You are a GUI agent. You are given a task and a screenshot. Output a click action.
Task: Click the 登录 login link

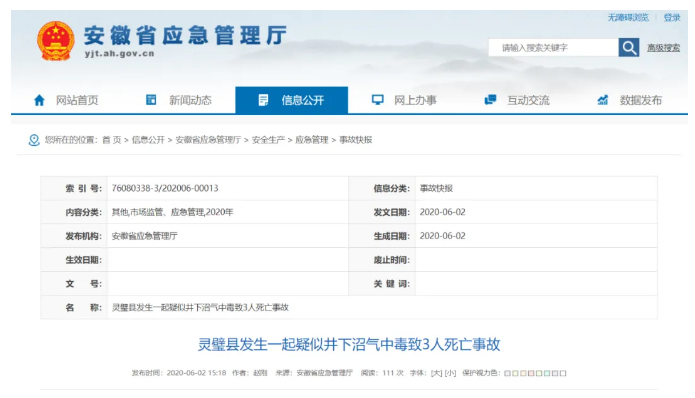click(672, 18)
